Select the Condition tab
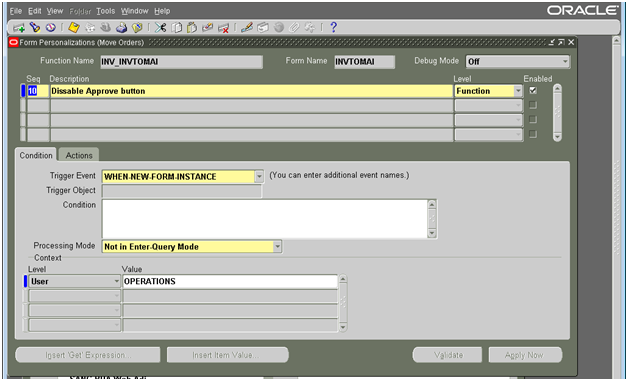This screenshot has height=379, width=627. (x=36, y=155)
